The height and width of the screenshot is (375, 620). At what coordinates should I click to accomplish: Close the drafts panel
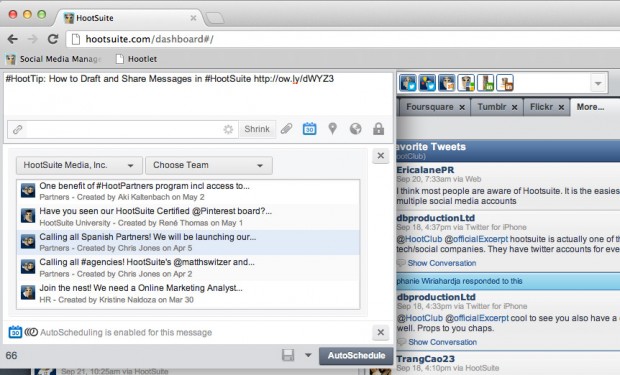pos(380,156)
